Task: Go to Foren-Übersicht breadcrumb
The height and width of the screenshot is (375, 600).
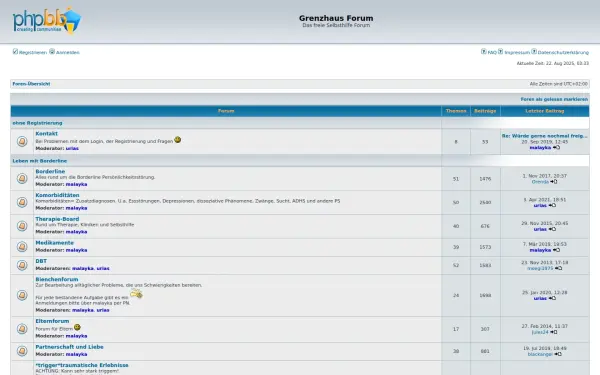Action: [31, 84]
